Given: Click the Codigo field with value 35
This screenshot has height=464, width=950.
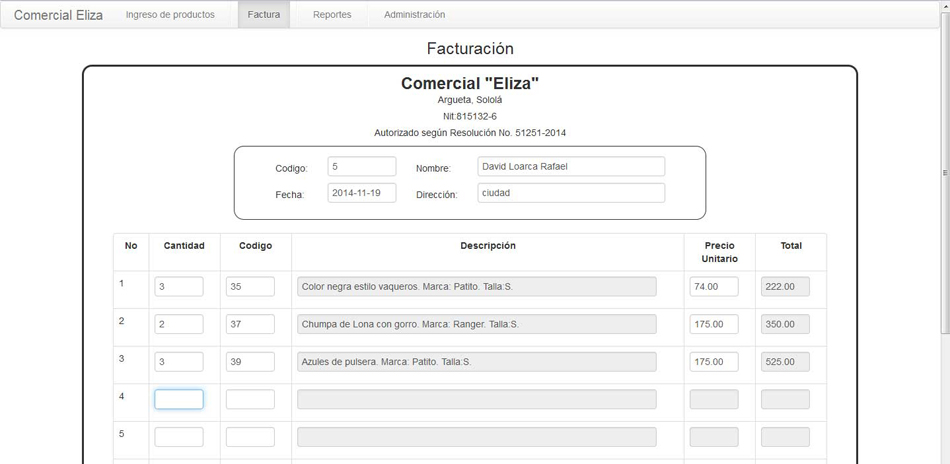Looking at the screenshot, I should [x=250, y=287].
